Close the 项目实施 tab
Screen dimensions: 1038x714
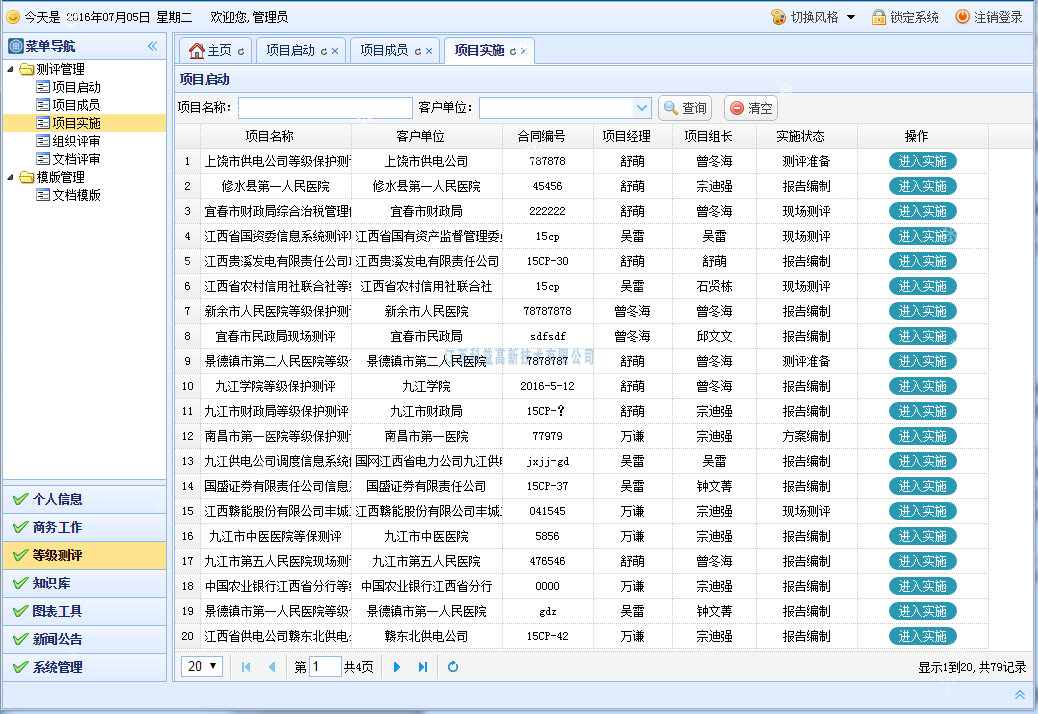point(524,51)
